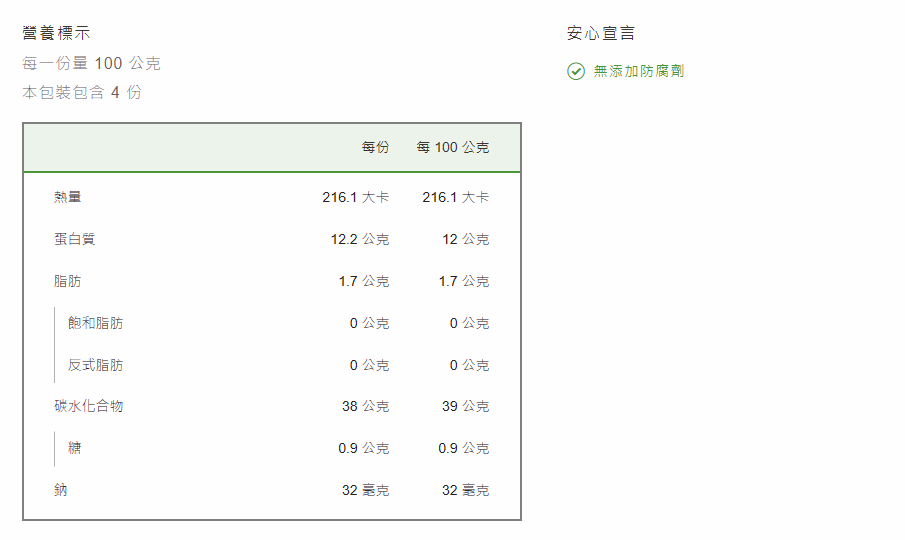Click the 鈉 row label
The height and width of the screenshot is (540, 905).
pyautogui.click(x=61, y=490)
